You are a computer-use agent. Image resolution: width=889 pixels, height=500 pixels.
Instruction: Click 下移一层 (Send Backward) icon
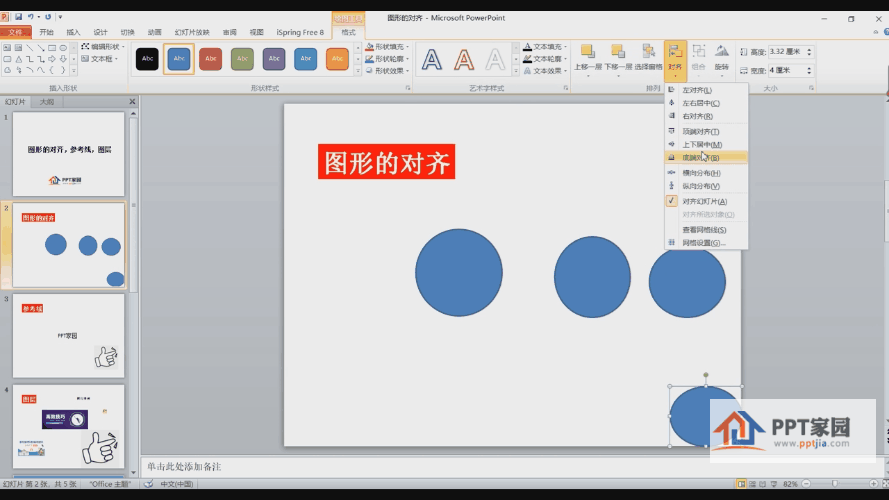617,52
